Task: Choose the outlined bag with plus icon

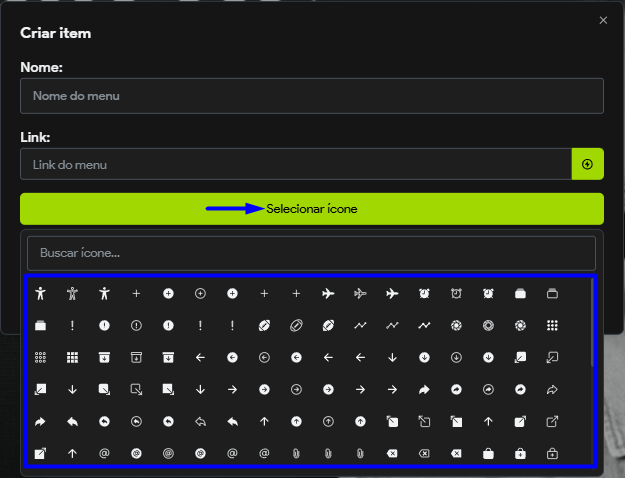Action: click(552, 453)
